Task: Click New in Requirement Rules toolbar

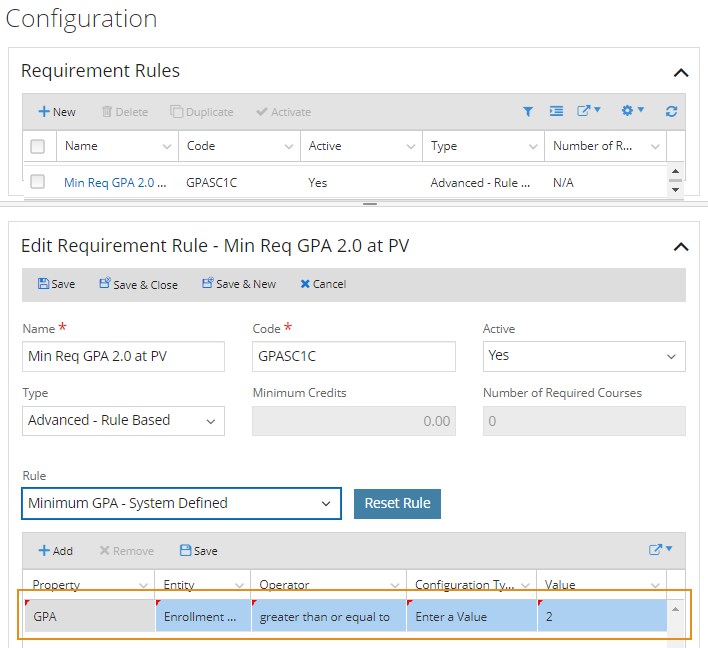Action: pyautogui.click(x=57, y=112)
